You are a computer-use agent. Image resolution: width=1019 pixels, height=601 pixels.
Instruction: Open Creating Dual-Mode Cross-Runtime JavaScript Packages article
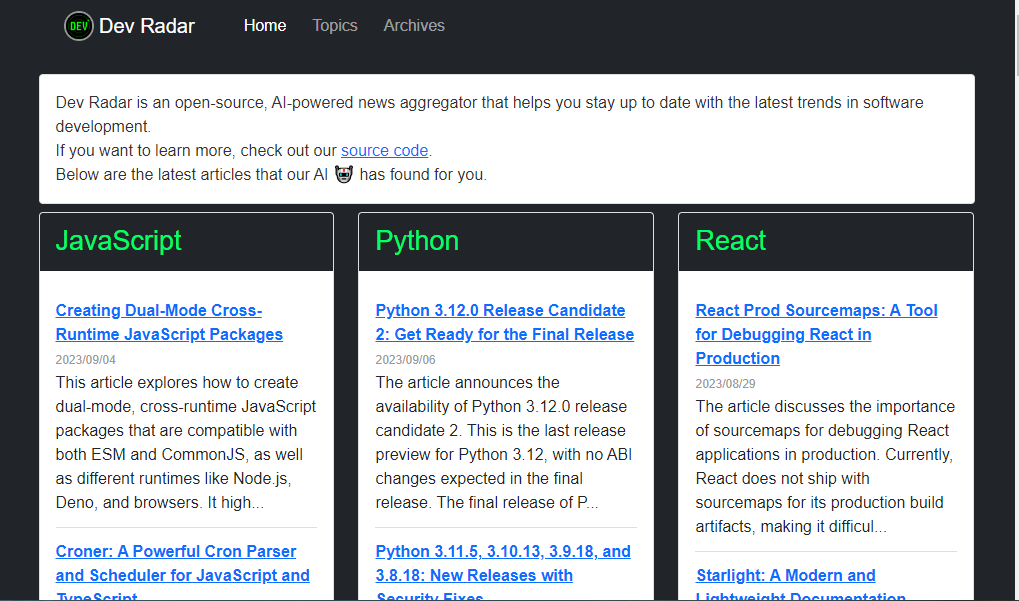[169, 322]
